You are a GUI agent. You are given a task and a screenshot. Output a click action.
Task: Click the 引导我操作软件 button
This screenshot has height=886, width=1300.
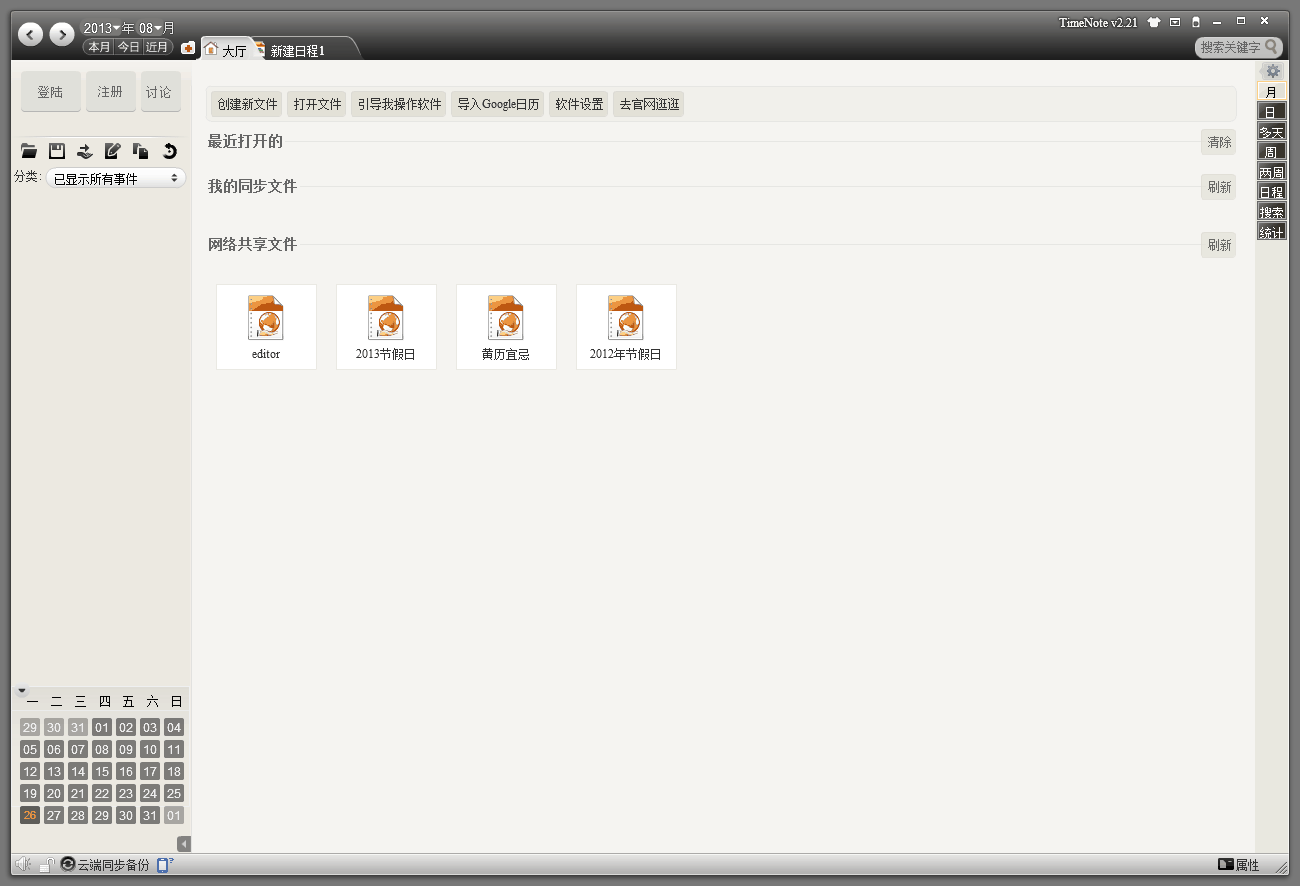click(x=399, y=104)
